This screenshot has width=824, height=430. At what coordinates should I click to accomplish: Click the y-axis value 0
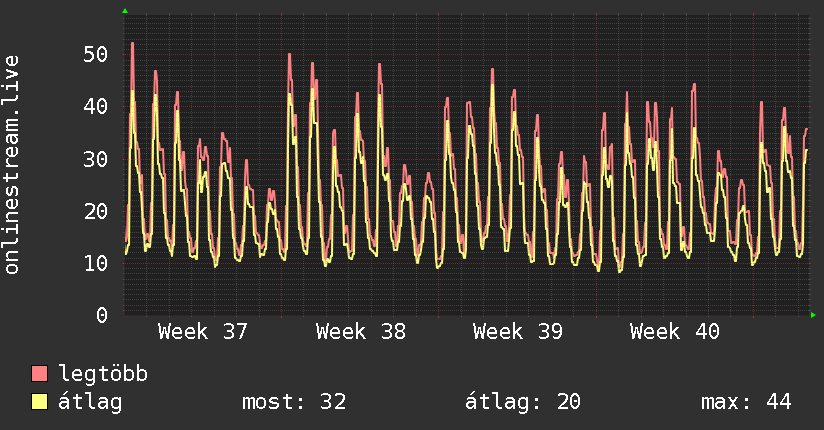(102, 315)
